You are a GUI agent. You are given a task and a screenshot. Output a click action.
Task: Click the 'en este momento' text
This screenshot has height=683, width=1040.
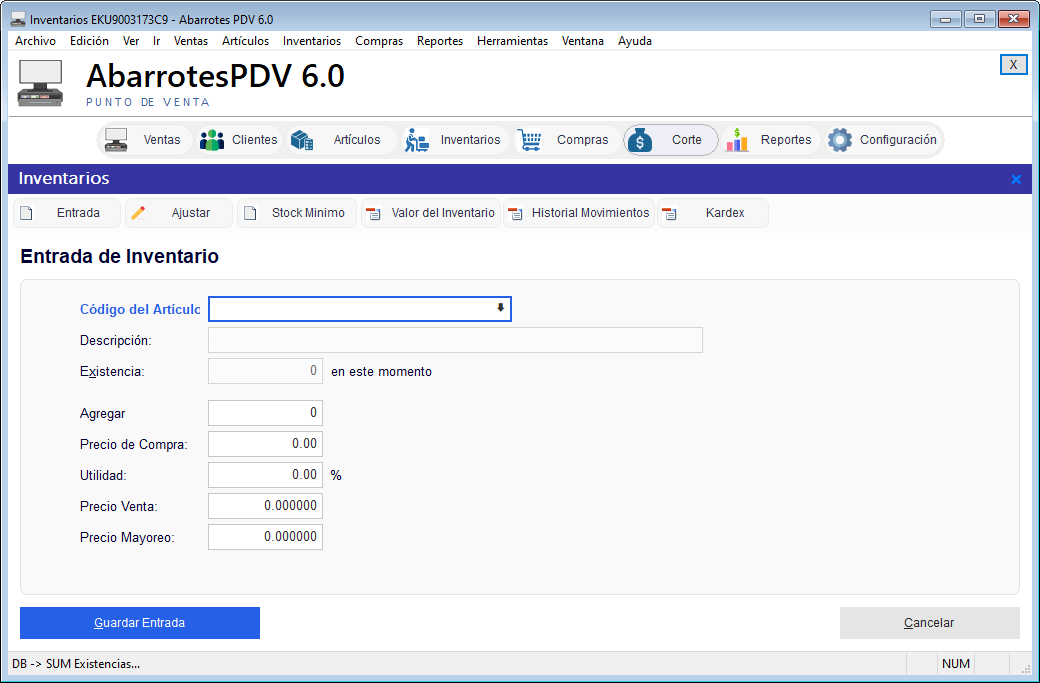381,372
